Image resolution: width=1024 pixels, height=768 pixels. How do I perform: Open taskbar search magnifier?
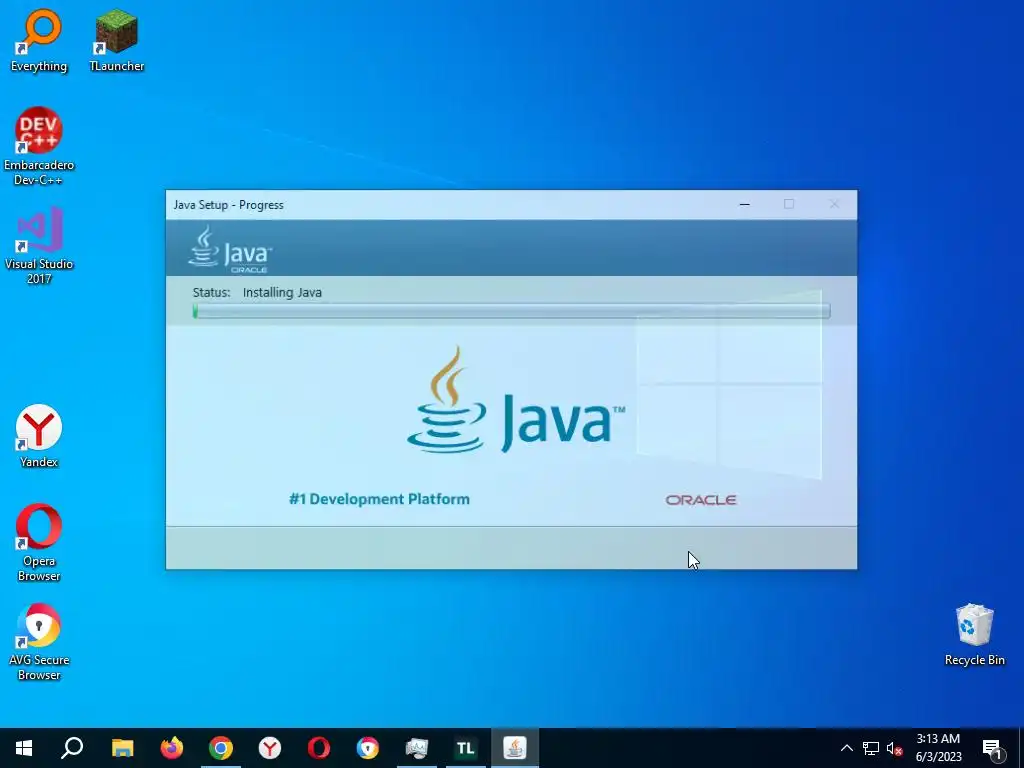click(72, 748)
